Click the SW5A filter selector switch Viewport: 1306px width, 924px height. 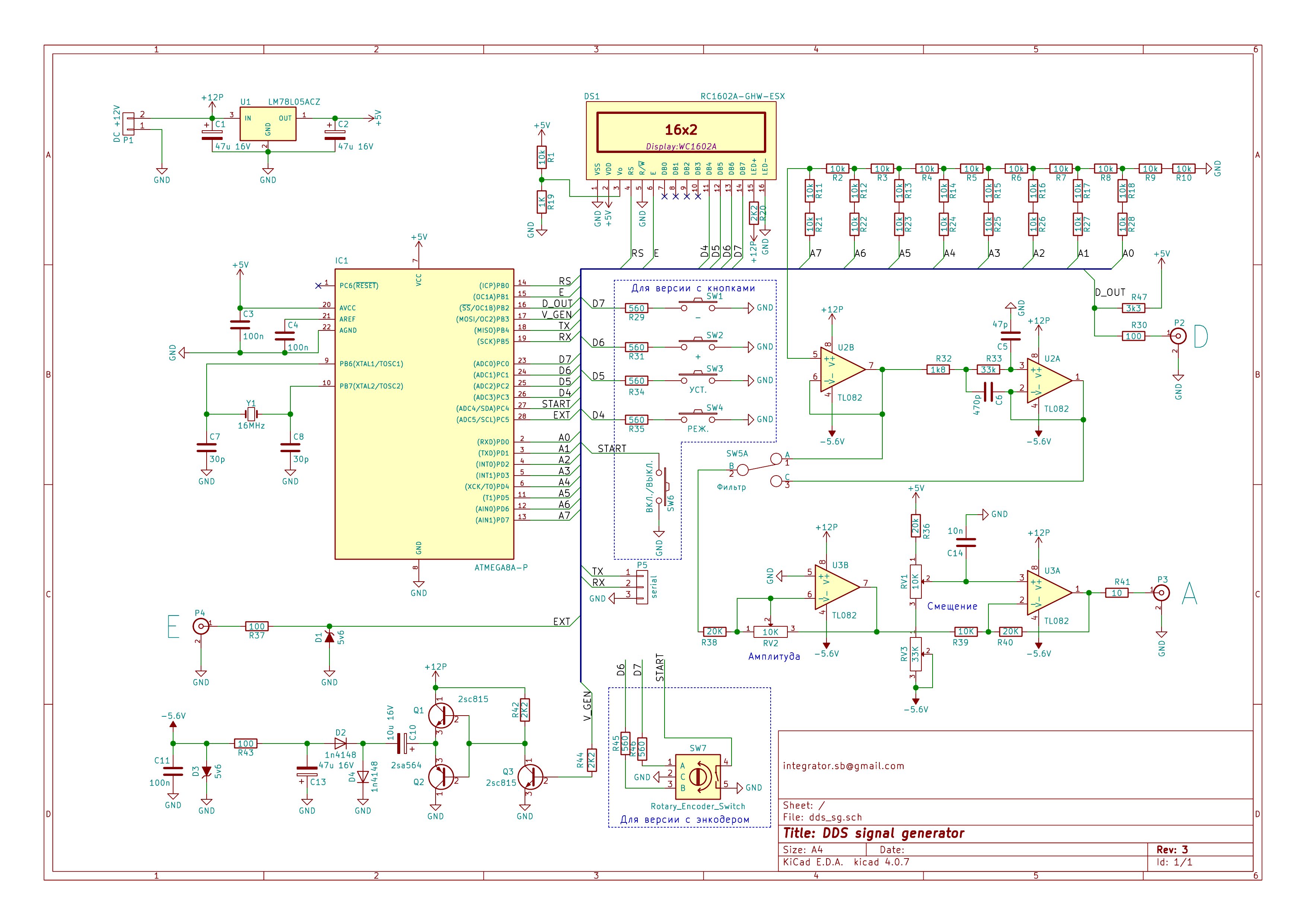coord(759,469)
